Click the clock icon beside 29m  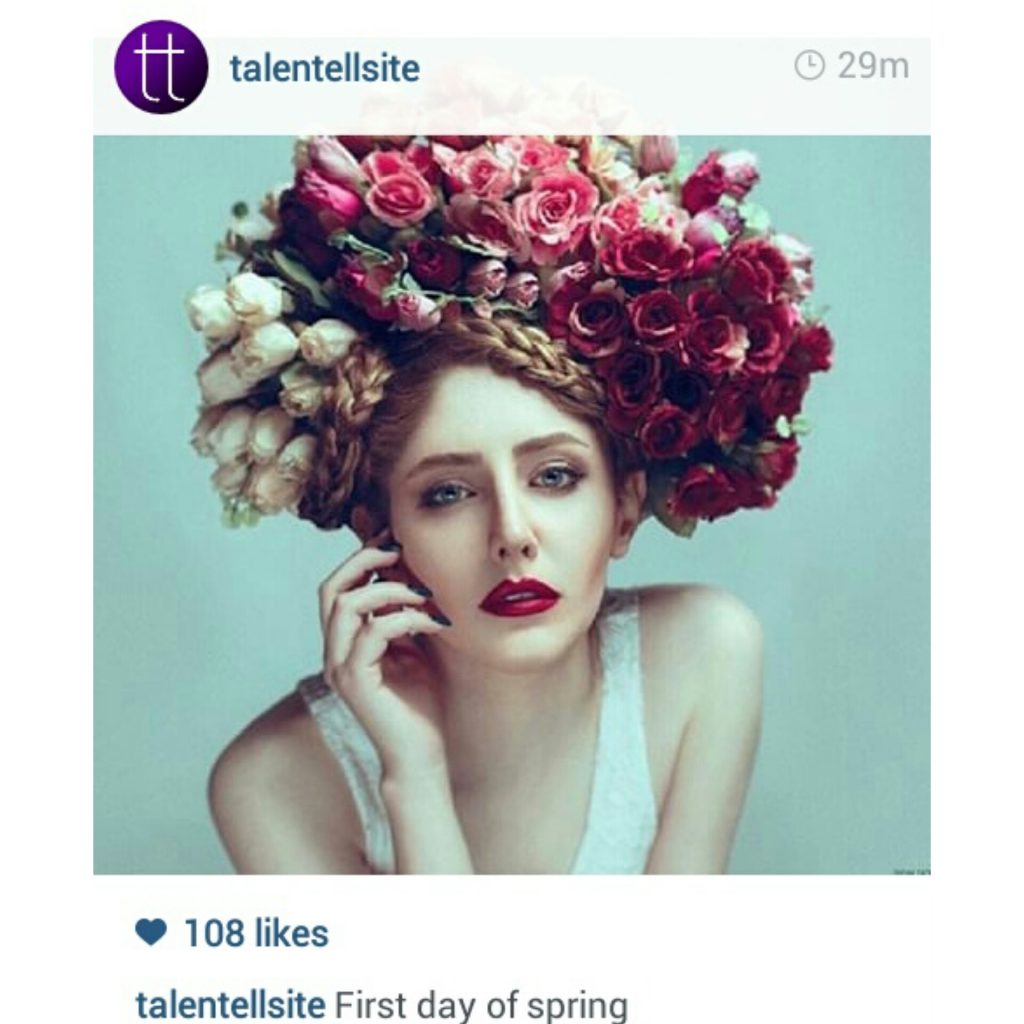coord(809,66)
